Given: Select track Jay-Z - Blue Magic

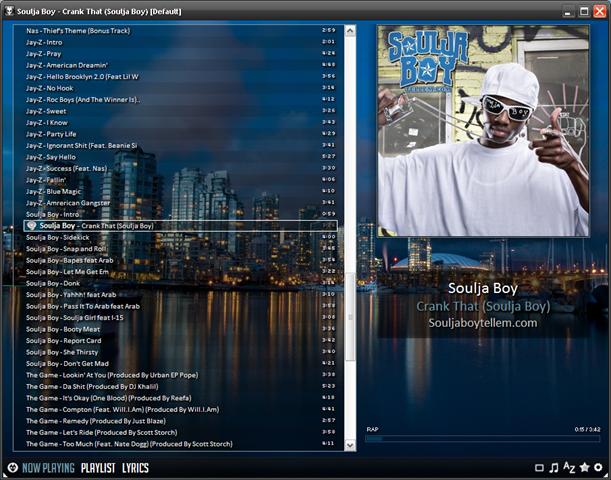Looking at the screenshot, I should [180, 191].
